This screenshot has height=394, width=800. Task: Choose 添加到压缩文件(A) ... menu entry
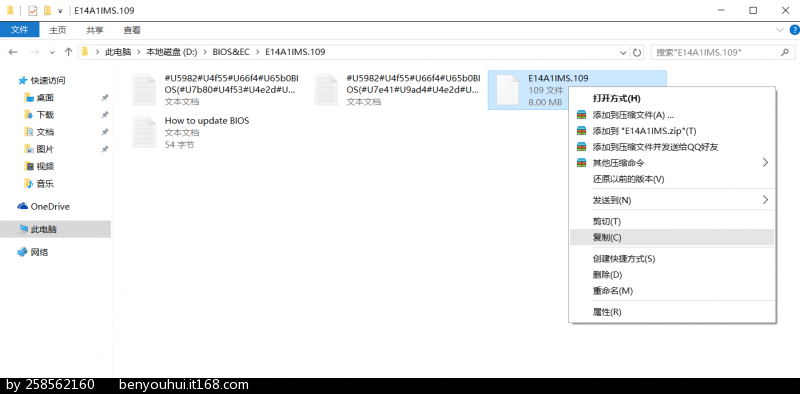pyautogui.click(x=672, y=115)
